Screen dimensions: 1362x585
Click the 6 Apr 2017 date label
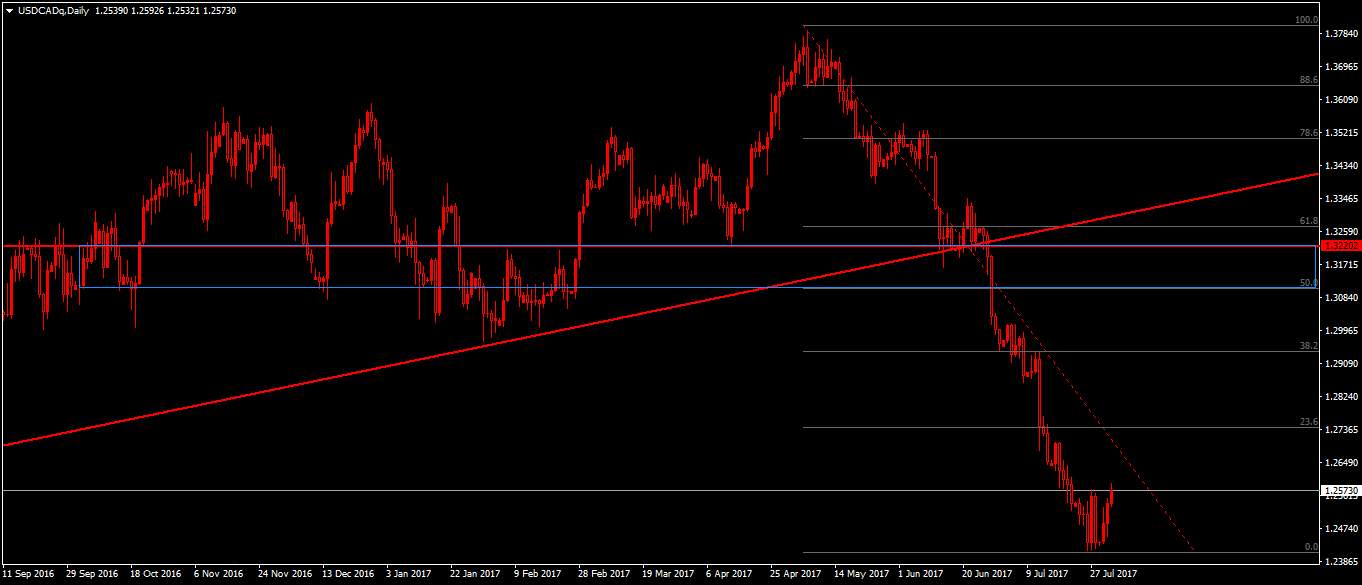click(x=729, y=574)
